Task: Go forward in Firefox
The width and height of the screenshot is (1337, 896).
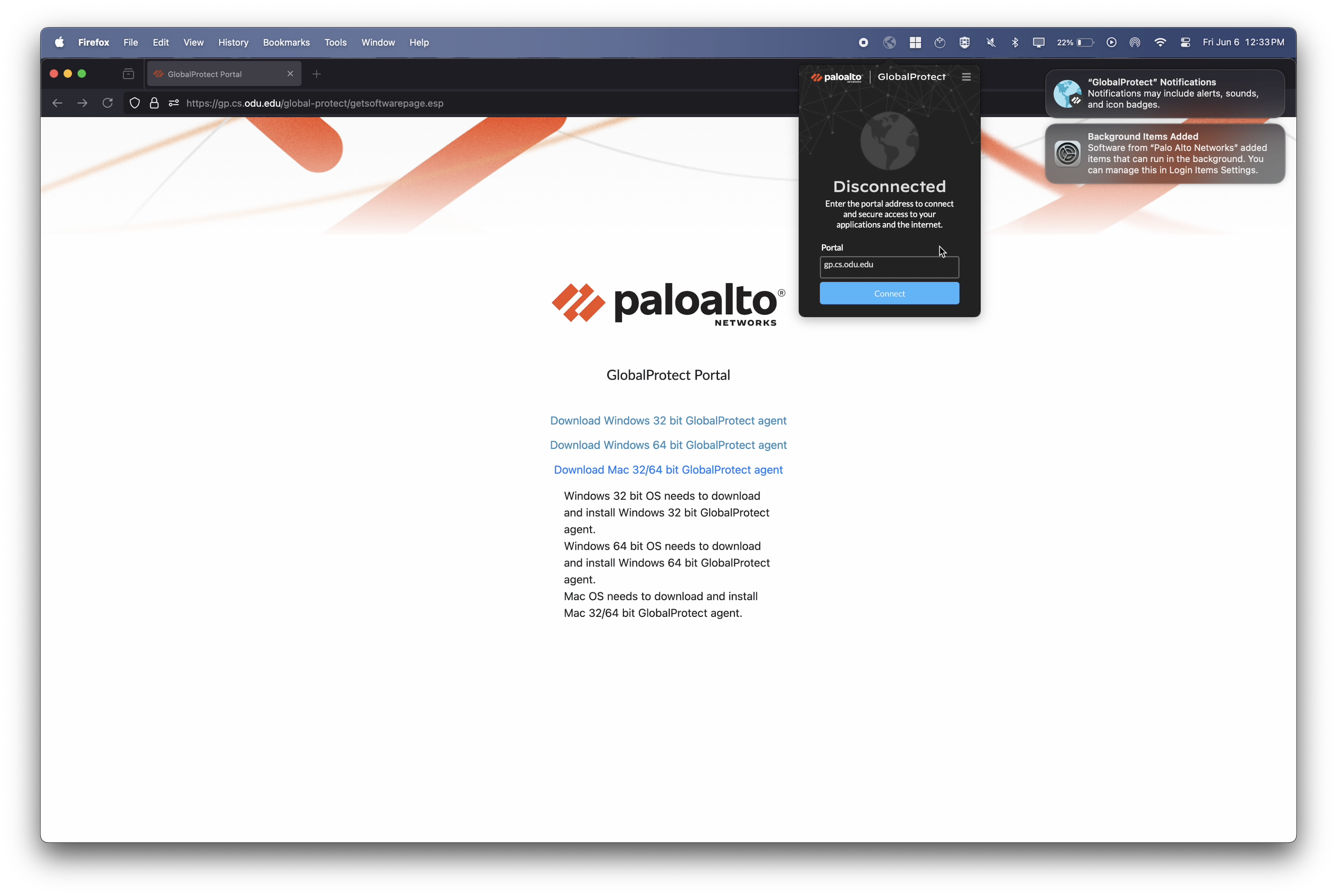Action: tap(82, 103)
